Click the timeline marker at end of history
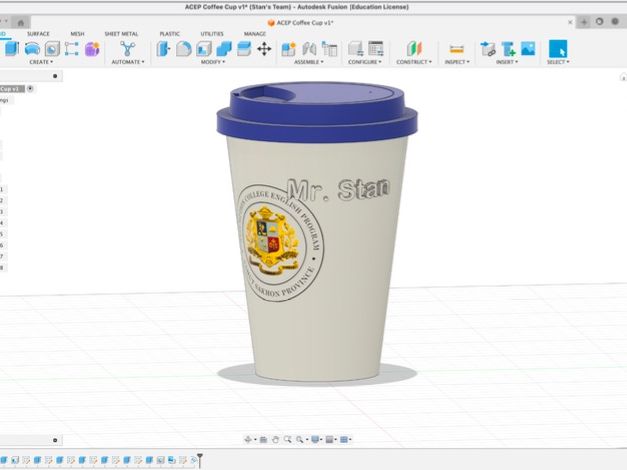 click(x=200, y=460)
